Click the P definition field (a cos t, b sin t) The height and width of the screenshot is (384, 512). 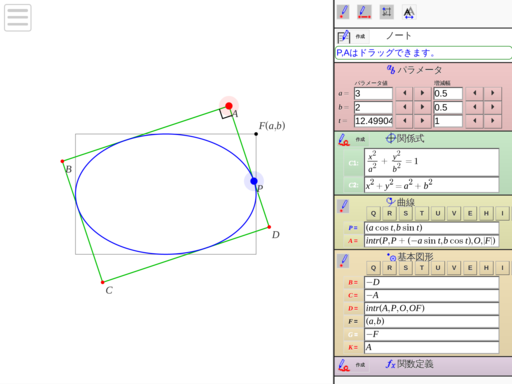click(432, 228)
